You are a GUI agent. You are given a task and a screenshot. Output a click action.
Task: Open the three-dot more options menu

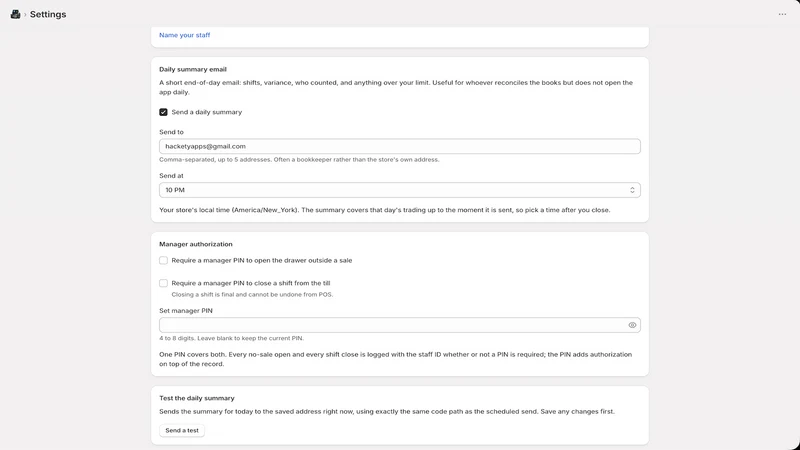pos(782,14)
